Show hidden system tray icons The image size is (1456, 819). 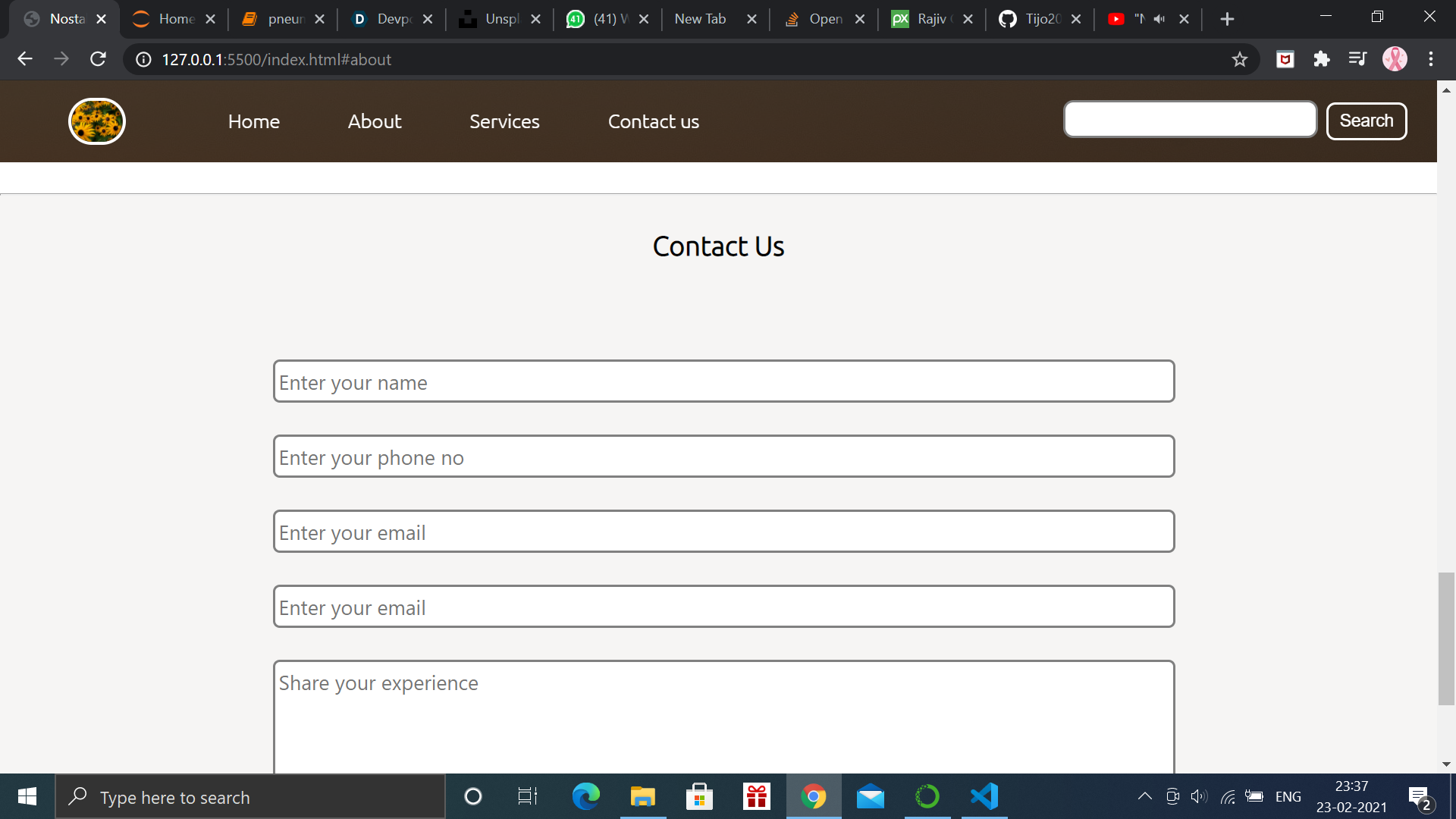point(1145,796)
